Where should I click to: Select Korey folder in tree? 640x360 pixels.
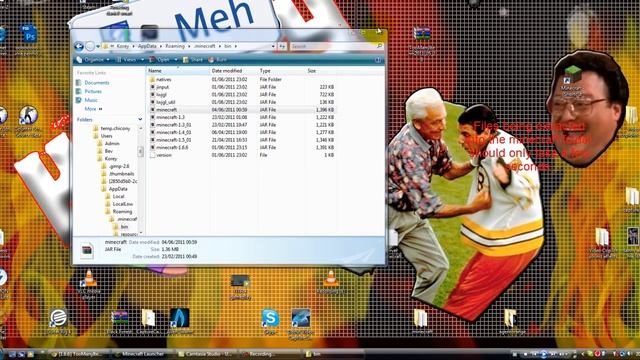click(111, 158)
